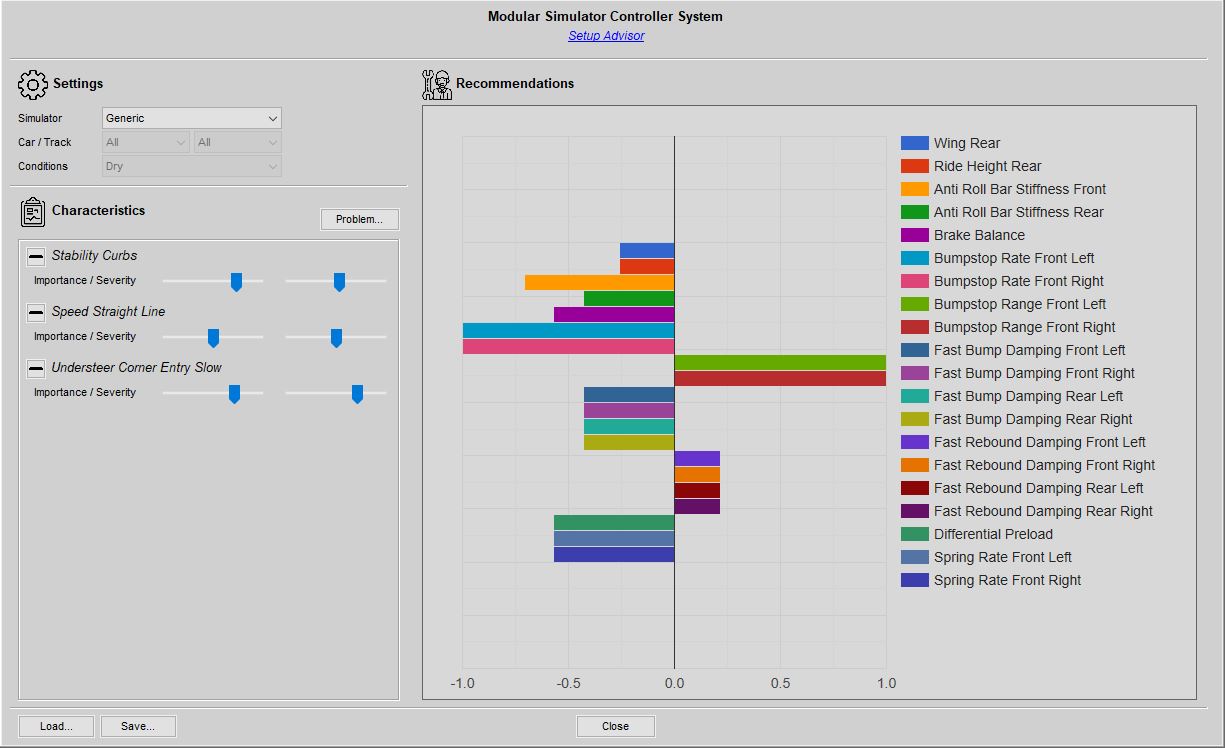Click the orange Anti Roll Bar Front chart bar

[600, 282]
